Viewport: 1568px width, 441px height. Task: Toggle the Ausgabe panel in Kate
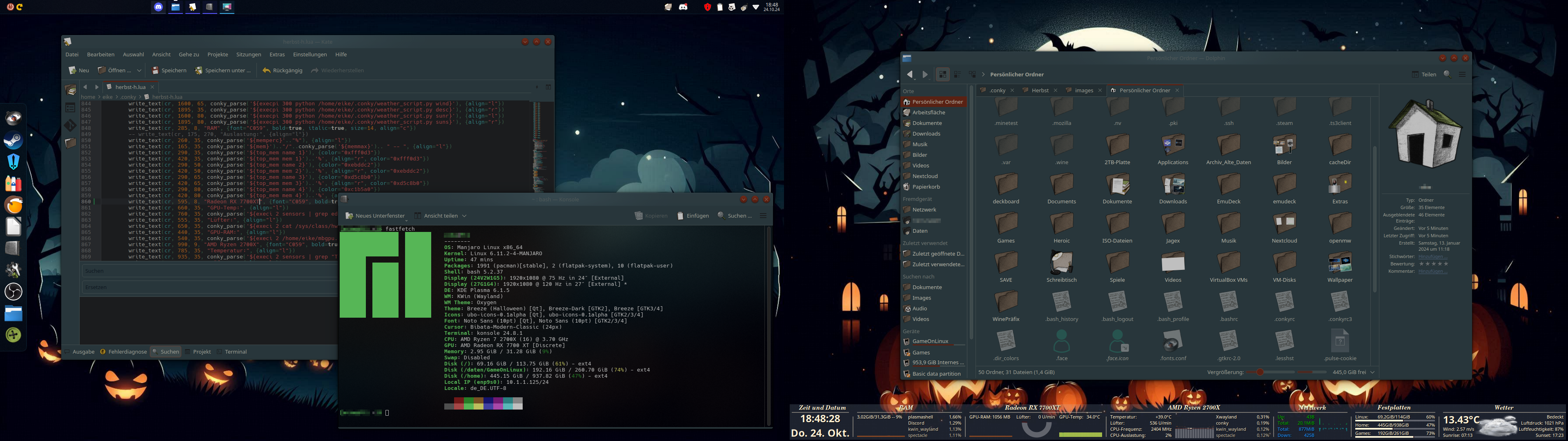click(83, 352)
